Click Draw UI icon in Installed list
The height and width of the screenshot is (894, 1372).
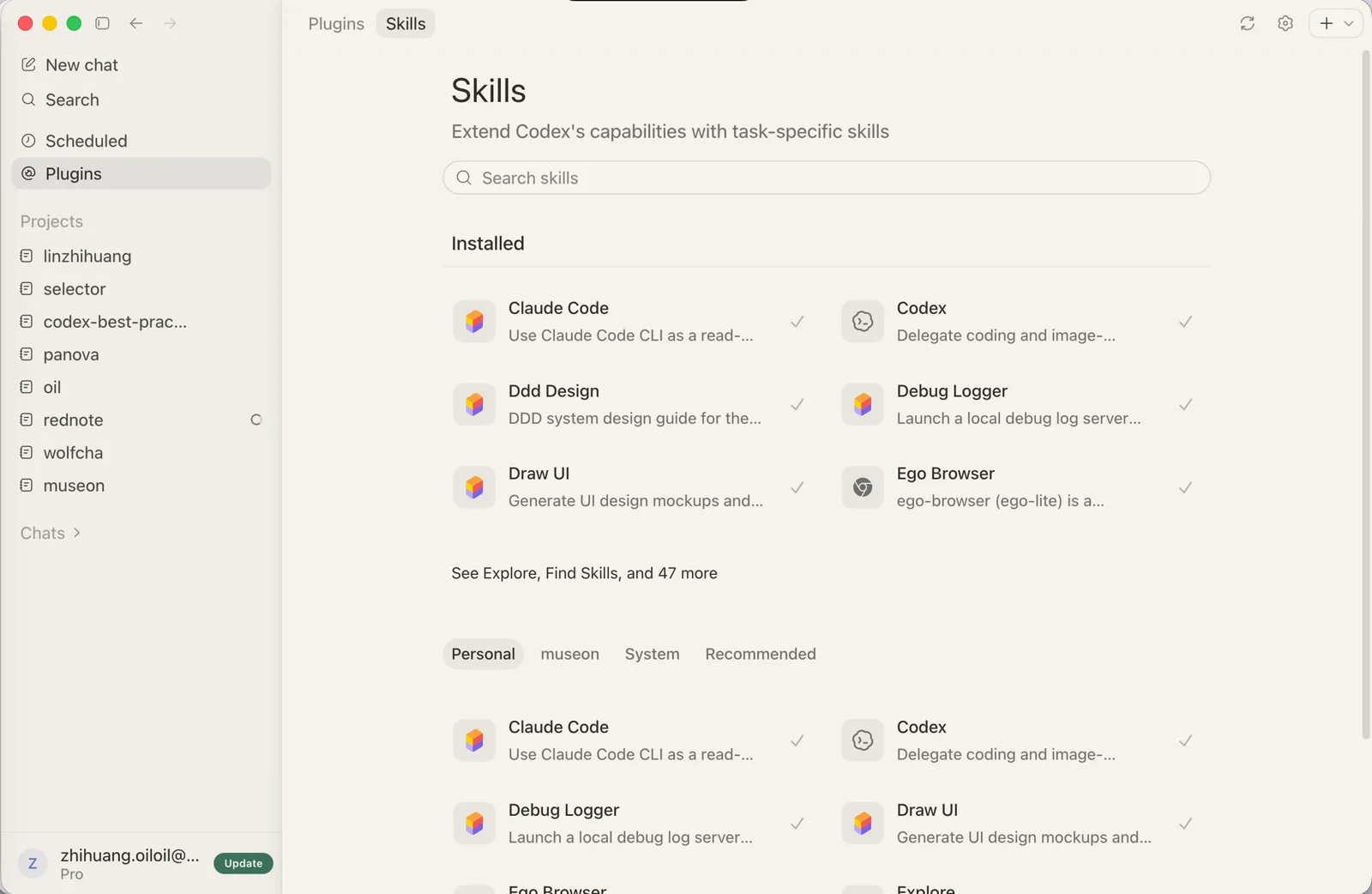coord(474,487)
